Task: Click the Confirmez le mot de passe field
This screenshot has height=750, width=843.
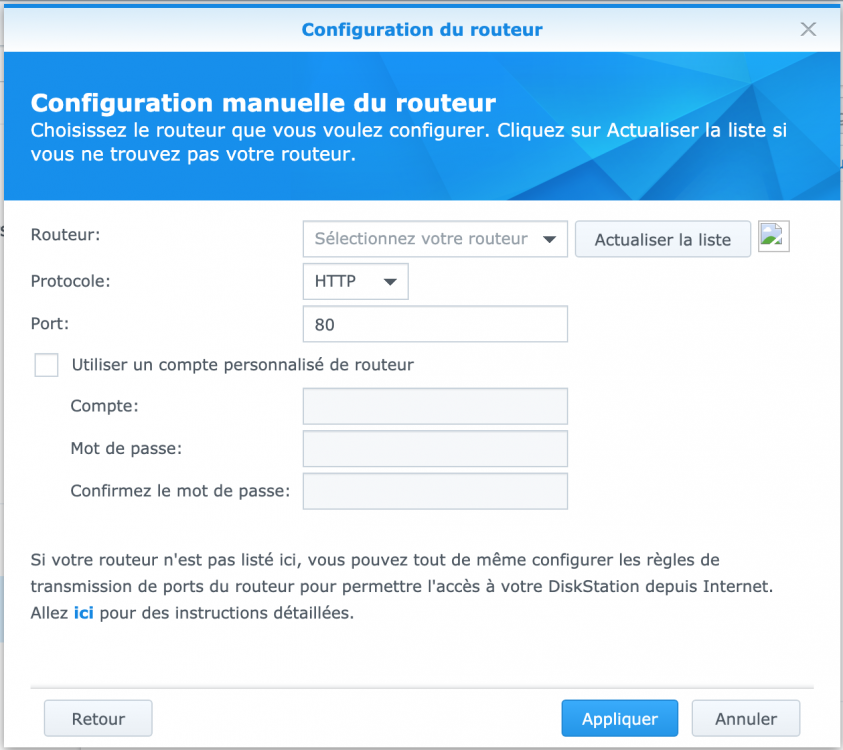Action: (x=434, y=491)
